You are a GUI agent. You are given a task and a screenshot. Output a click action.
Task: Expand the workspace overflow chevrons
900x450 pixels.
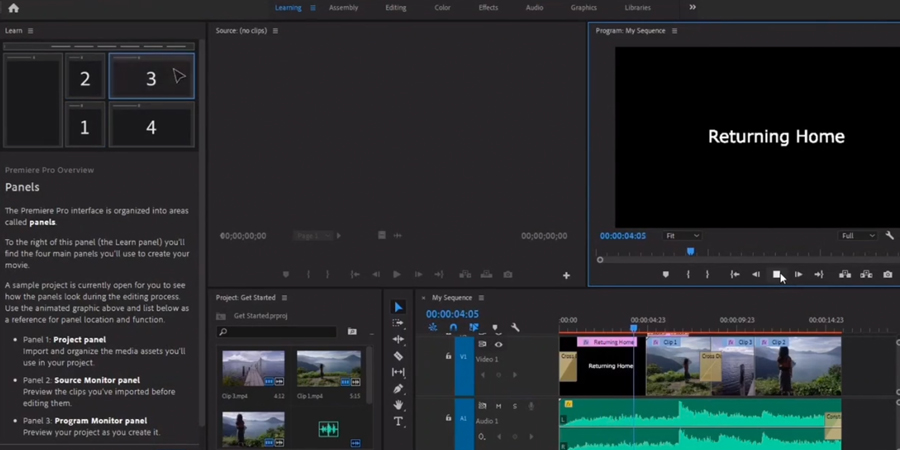coord(693,7)
